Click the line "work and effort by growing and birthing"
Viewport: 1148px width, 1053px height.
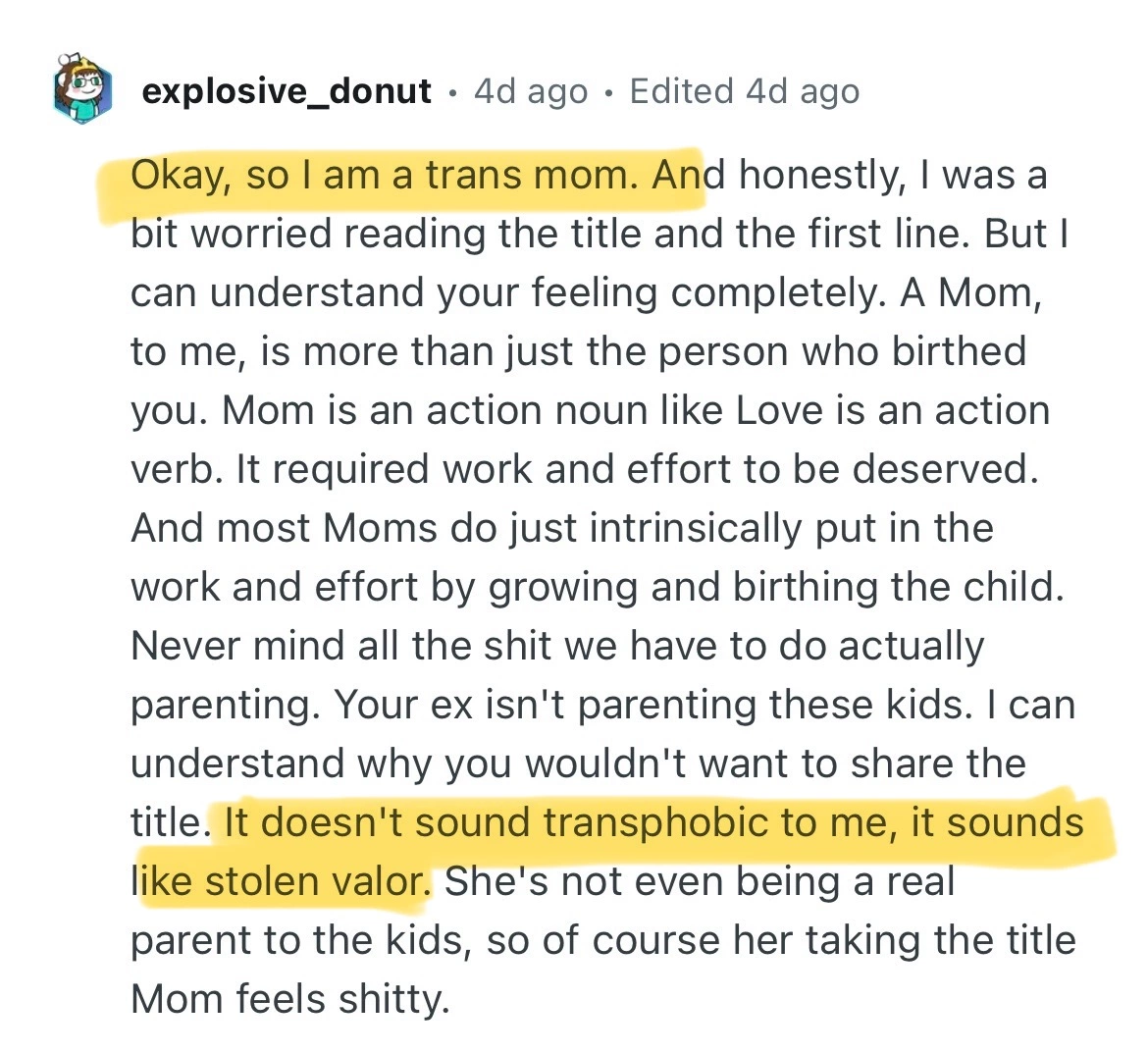tap(598, 587)
